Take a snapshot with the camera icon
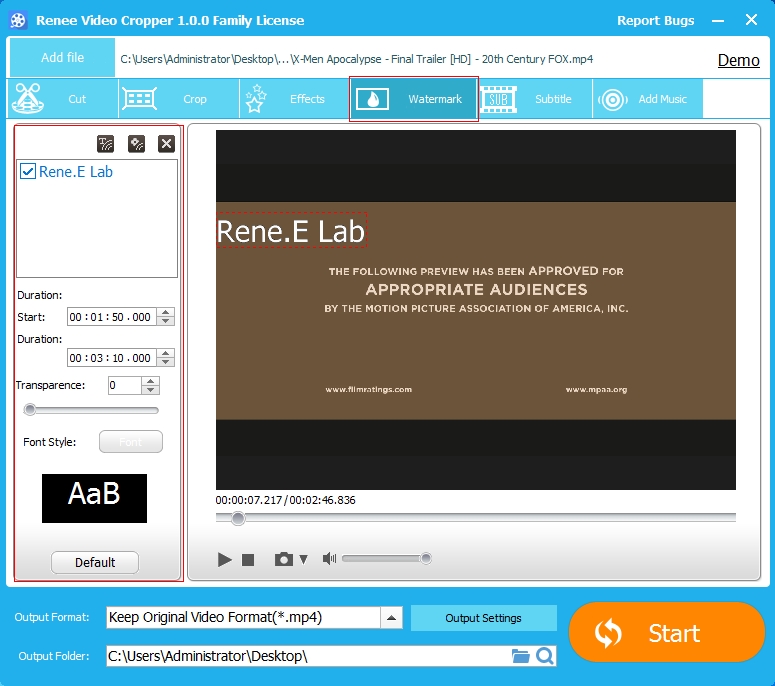The height and width of the screenshot is (686, 775). [284, 559]
